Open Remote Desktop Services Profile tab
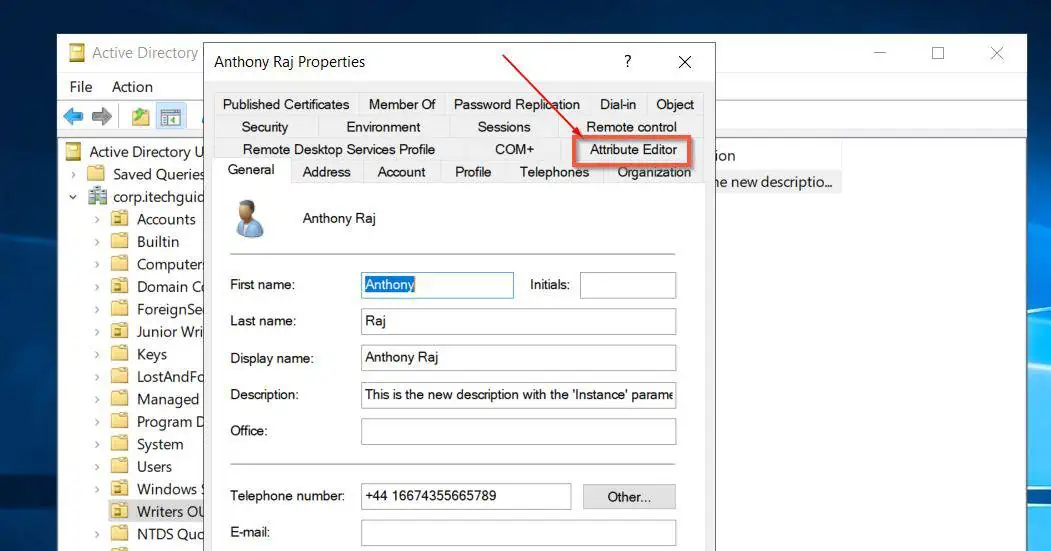This screenshot has height=551, width=1051. point(338,149)
